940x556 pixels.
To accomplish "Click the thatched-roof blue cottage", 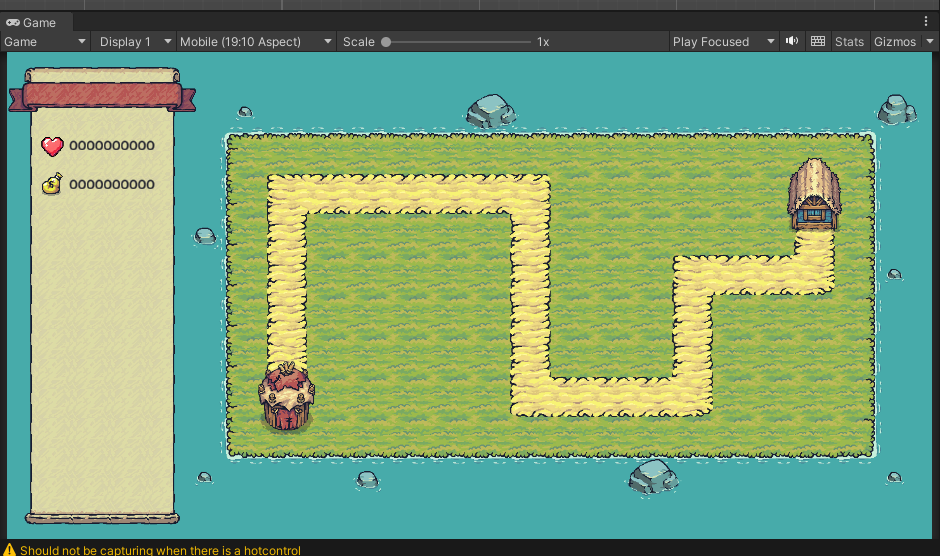I will click(814, 194).
